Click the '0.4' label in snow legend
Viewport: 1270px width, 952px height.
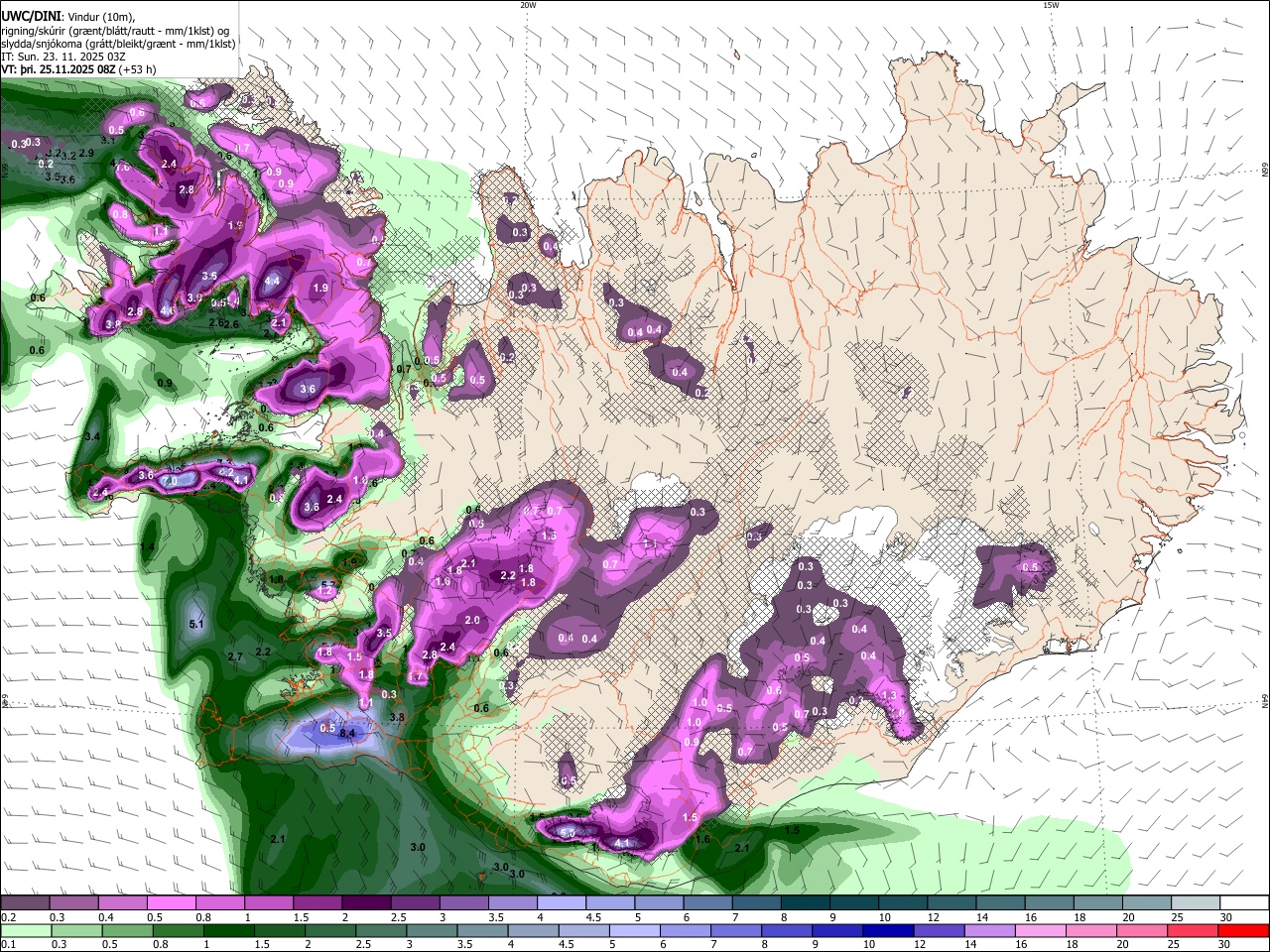click(105, 917)
